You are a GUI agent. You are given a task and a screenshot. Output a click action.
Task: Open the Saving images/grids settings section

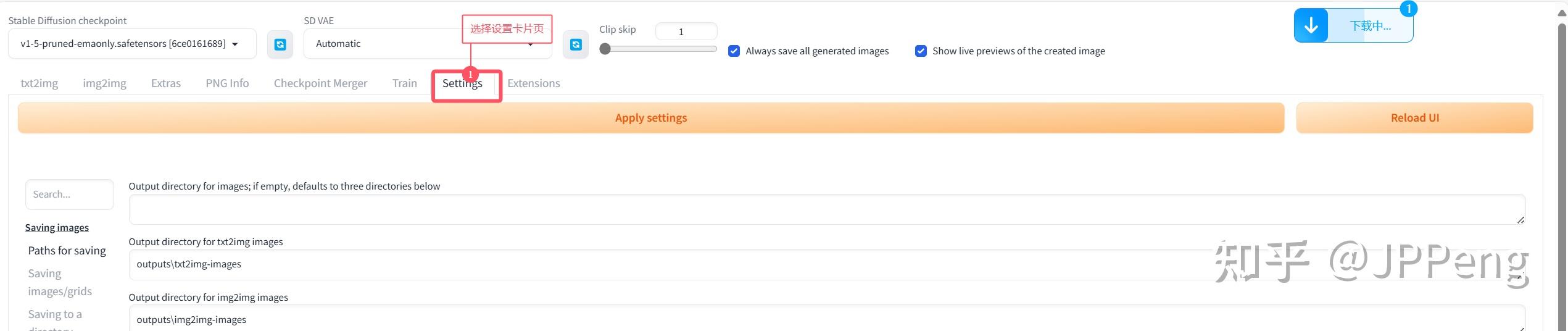tap(60, 282)
